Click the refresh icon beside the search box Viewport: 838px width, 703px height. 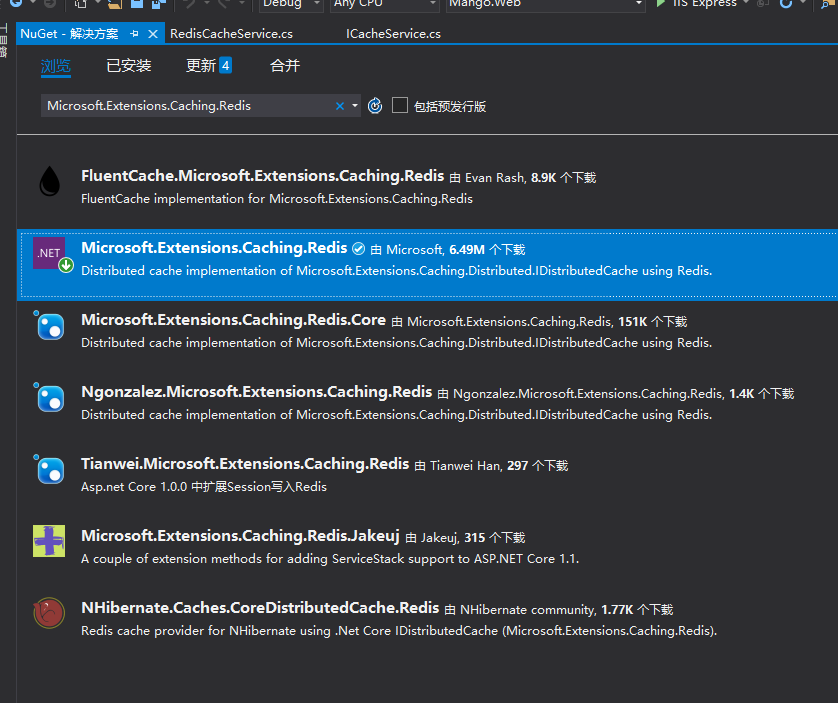tap(375, 106)
